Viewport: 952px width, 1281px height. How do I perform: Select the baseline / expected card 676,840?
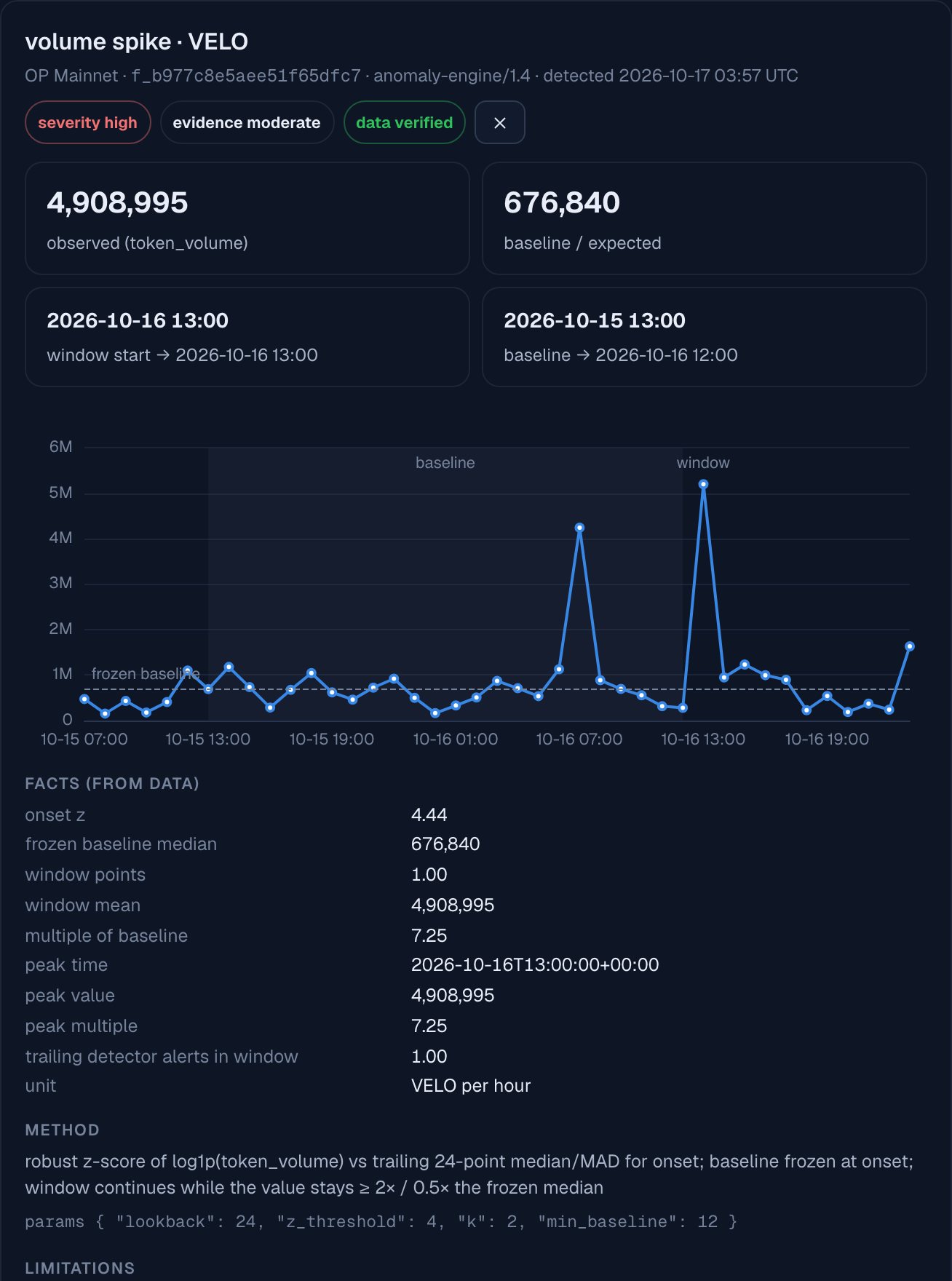tap(704, 218)
